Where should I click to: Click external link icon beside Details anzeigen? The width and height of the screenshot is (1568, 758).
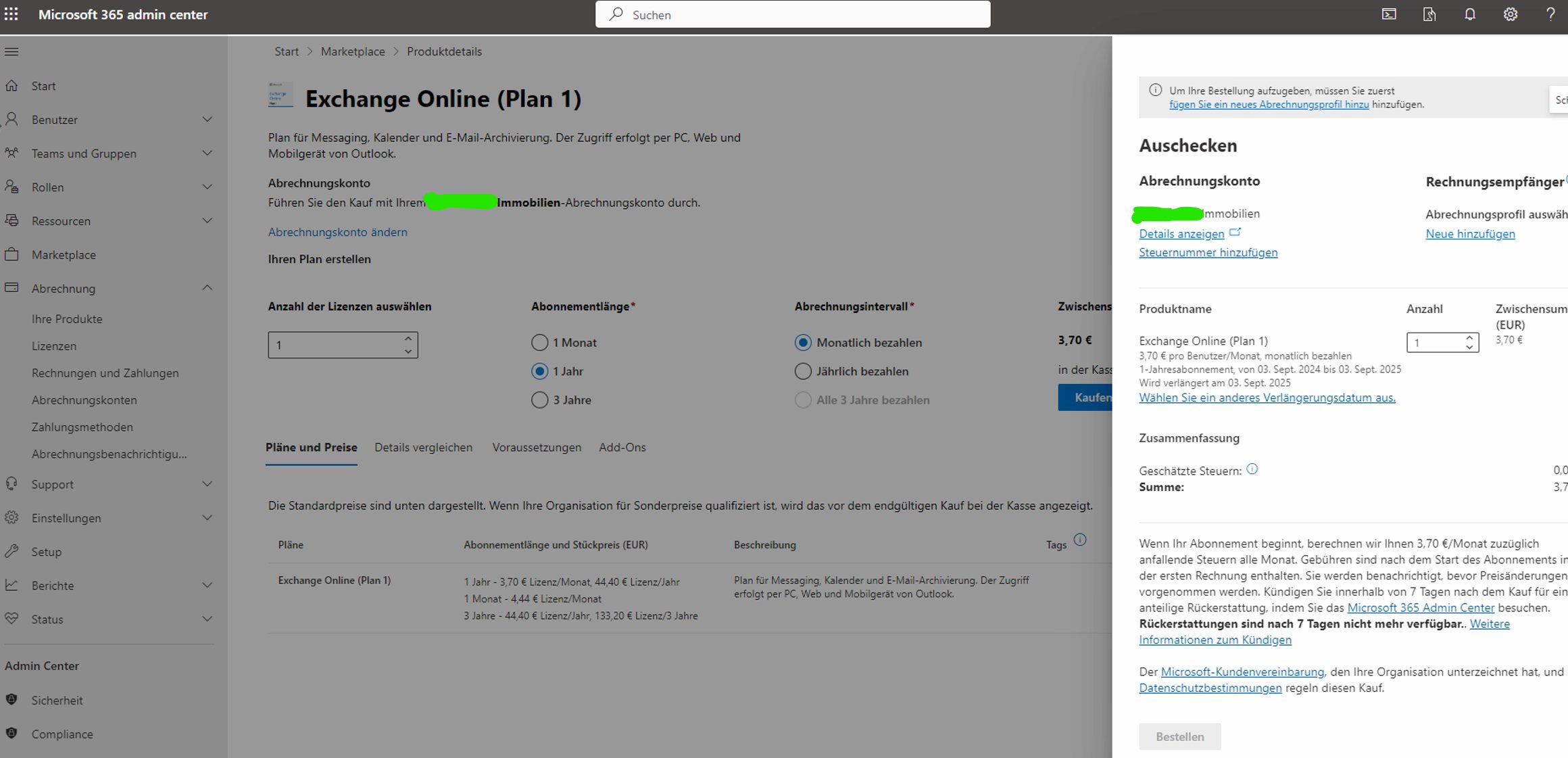(1235, 232)
